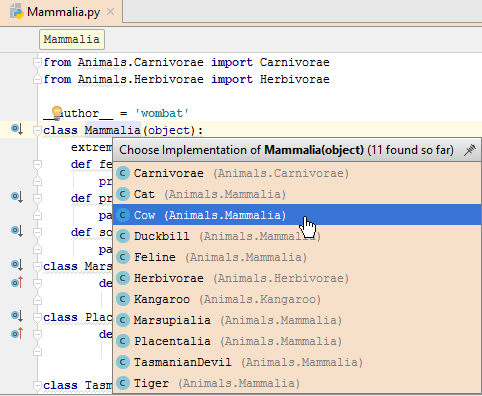Collapse the class Tasm fold marker
The image size is (482, 396).
(x=37, y=385)
